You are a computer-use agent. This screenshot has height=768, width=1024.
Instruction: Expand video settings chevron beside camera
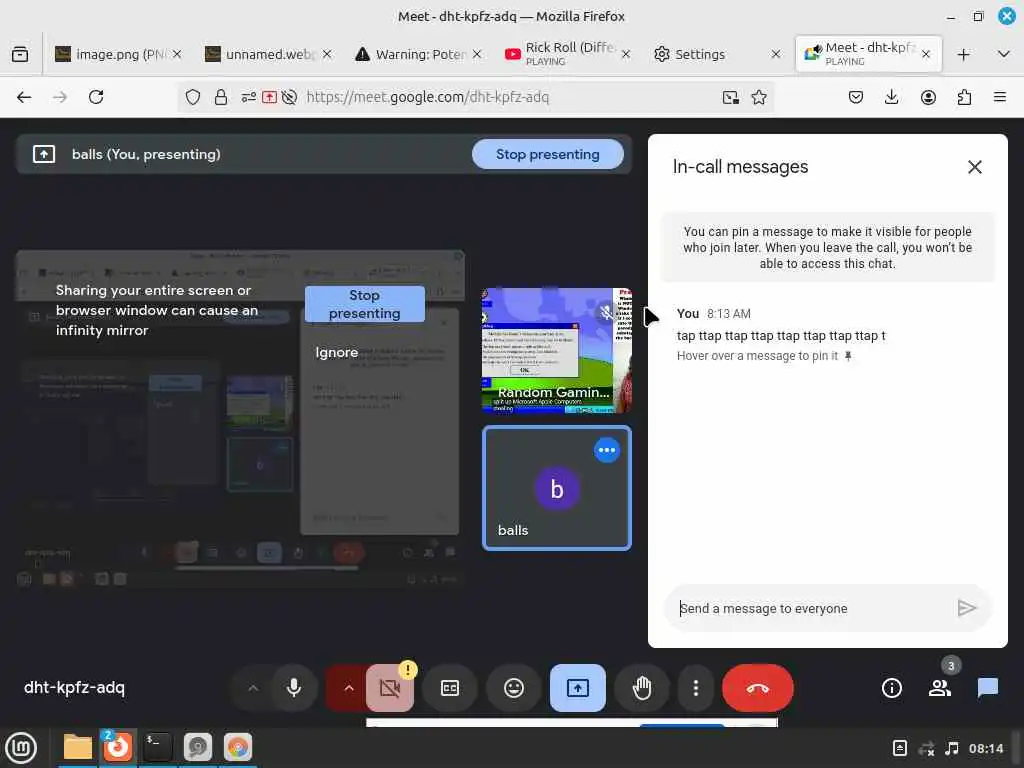(x=348, y=688)
